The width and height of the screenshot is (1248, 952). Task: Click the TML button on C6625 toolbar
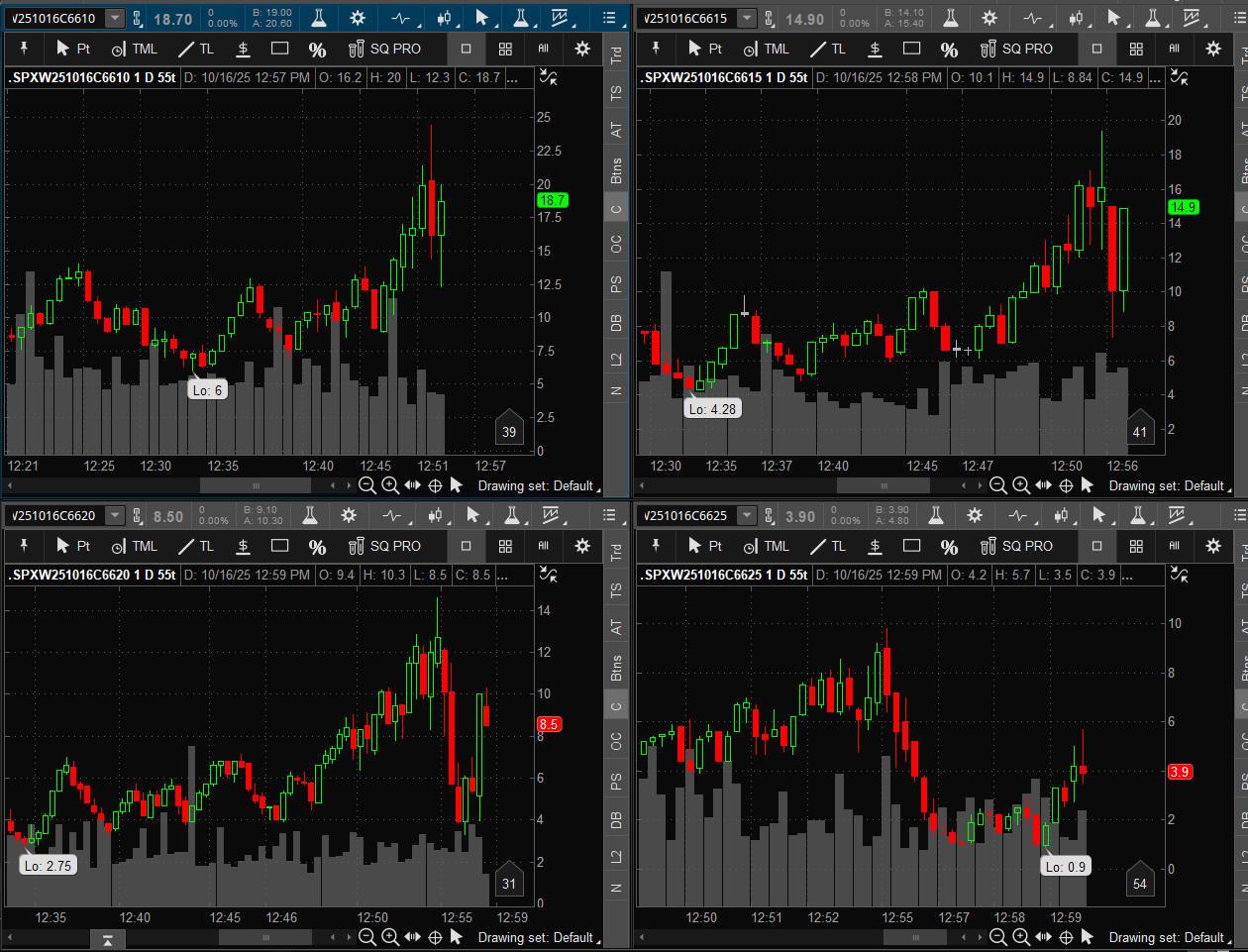click(x=766, y=546)
